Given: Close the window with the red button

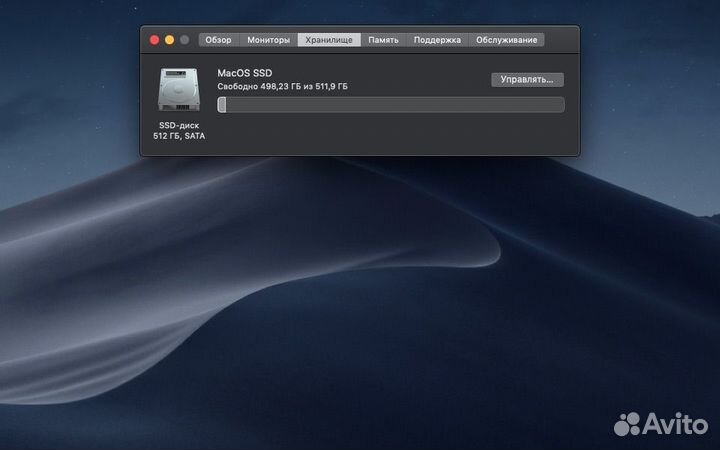Looking at the screenshot, I should pos(155,40).
